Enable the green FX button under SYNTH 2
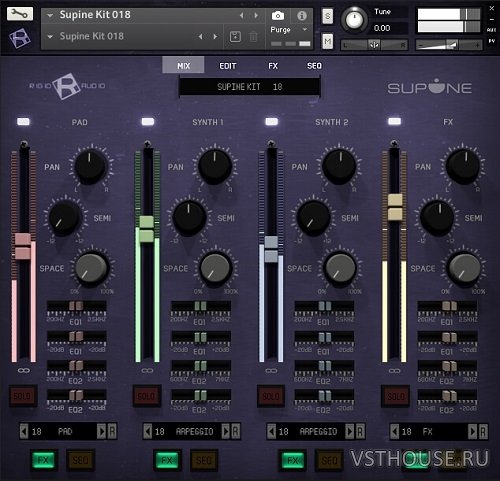The height and width of the screenshot is (481, 500). pyautogui.click(x=293, y=460)
